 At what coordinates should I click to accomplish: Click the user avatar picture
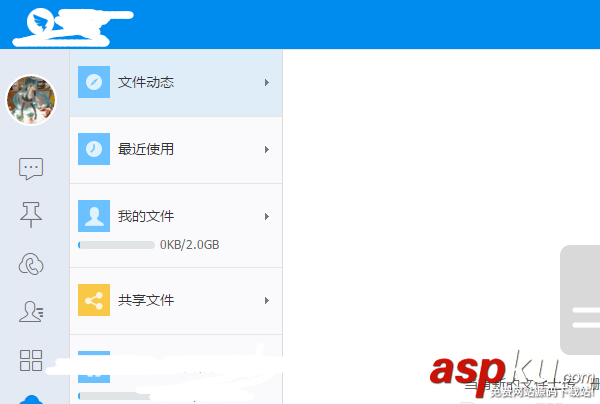pyautogui.click(x=31, y=100)
